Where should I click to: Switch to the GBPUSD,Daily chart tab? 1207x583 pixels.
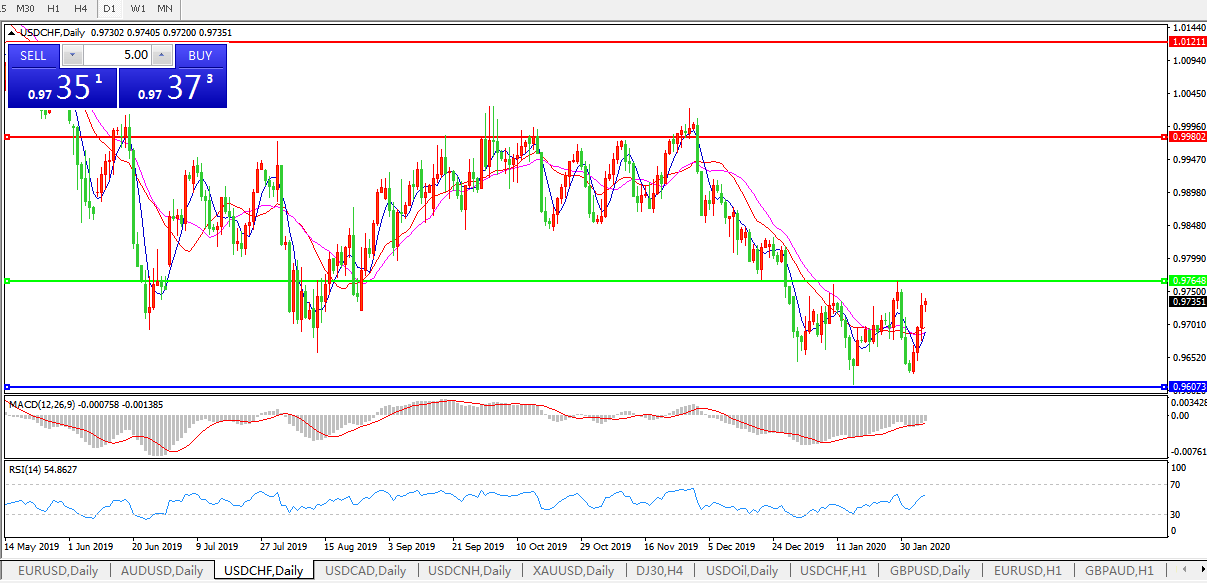click(929, 571)
